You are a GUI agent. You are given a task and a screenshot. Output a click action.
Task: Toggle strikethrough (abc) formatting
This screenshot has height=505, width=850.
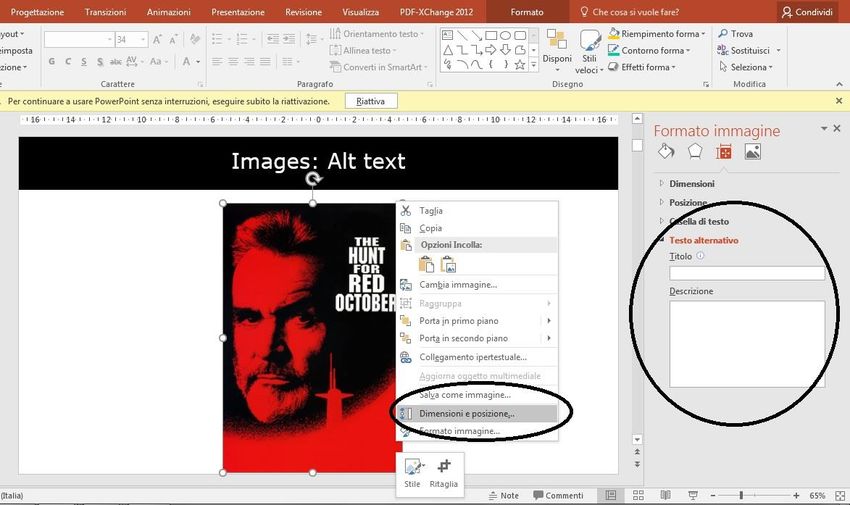(x=115, y=62)
